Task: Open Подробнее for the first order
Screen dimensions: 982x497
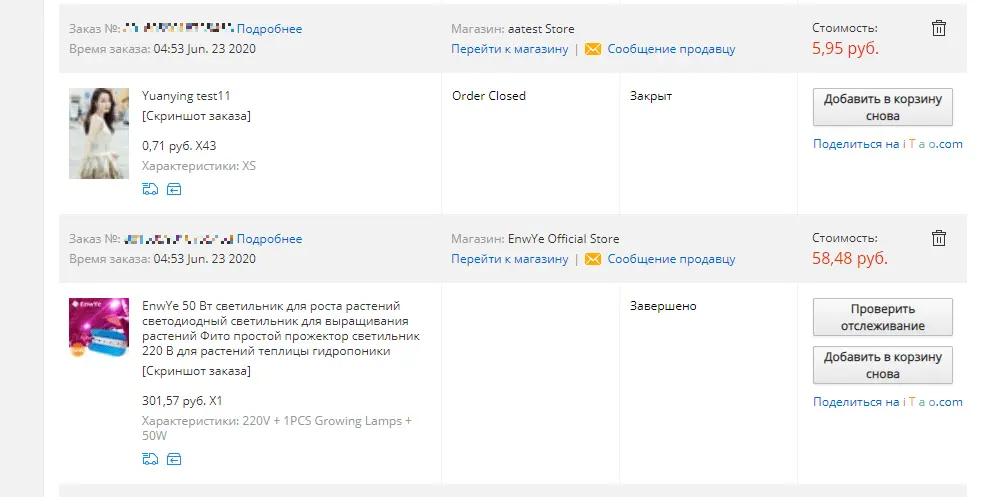Action: pyautogui.click(x=269, y=29)
